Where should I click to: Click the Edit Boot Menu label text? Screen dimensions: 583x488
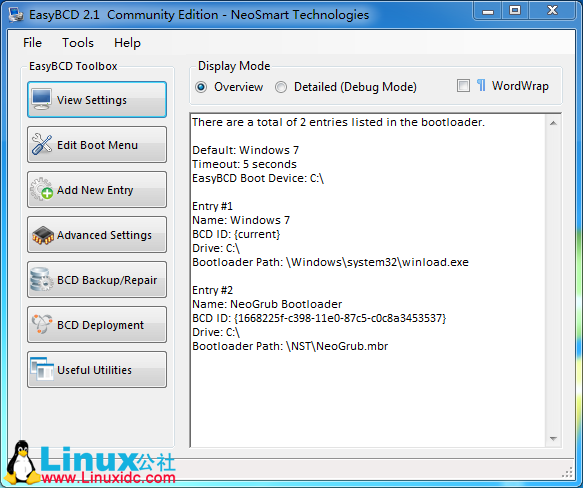click(x=97, y=145)
